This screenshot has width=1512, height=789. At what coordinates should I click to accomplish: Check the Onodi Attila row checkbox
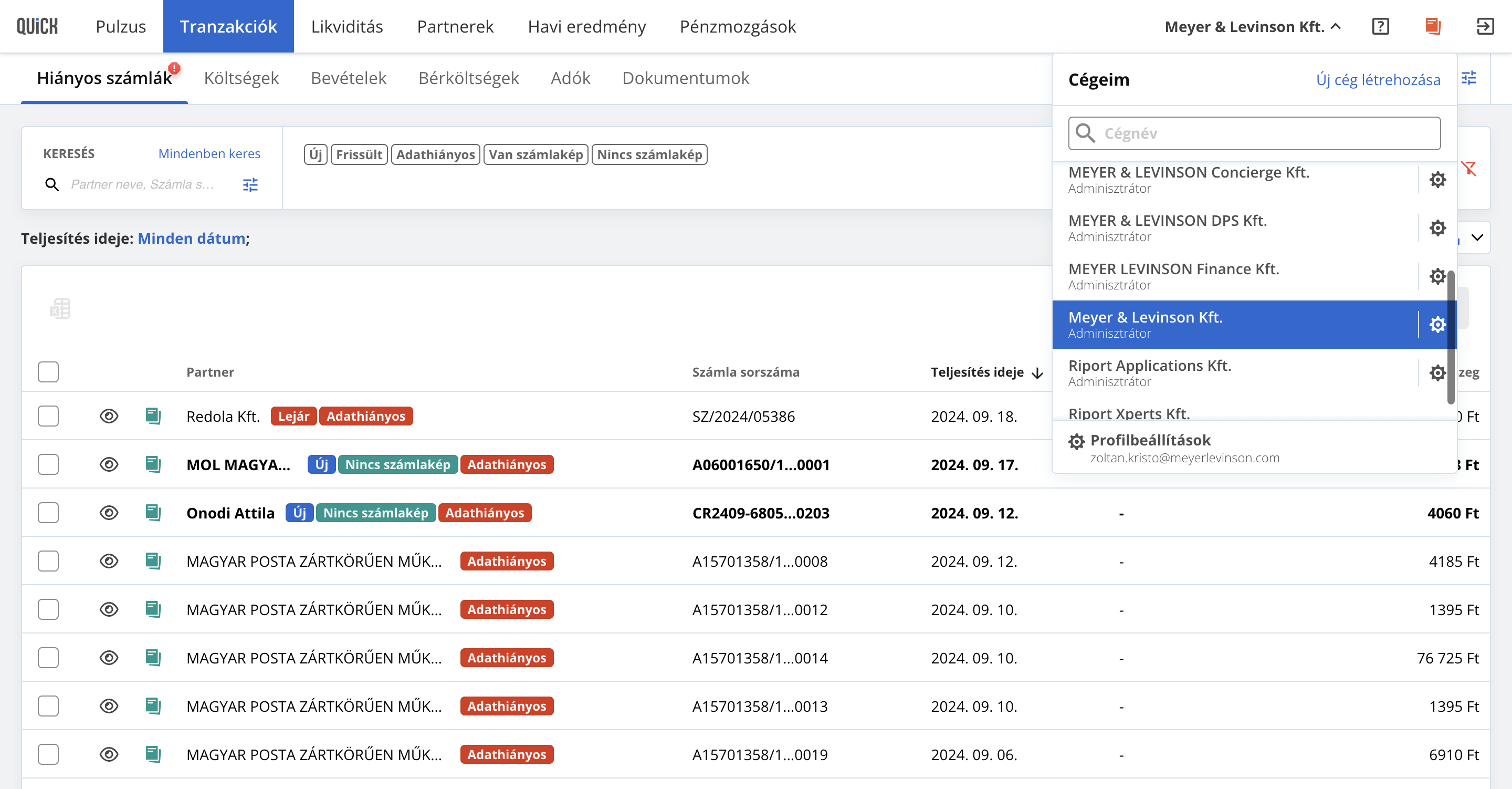pos(48,512)
